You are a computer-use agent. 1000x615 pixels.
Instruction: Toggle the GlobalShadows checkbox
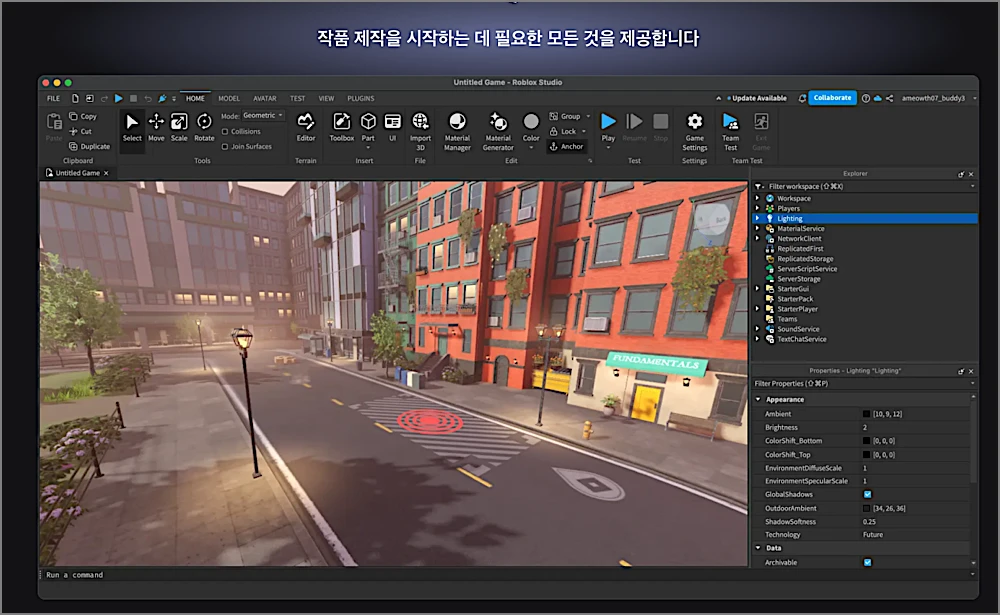[x=867, y=494]
